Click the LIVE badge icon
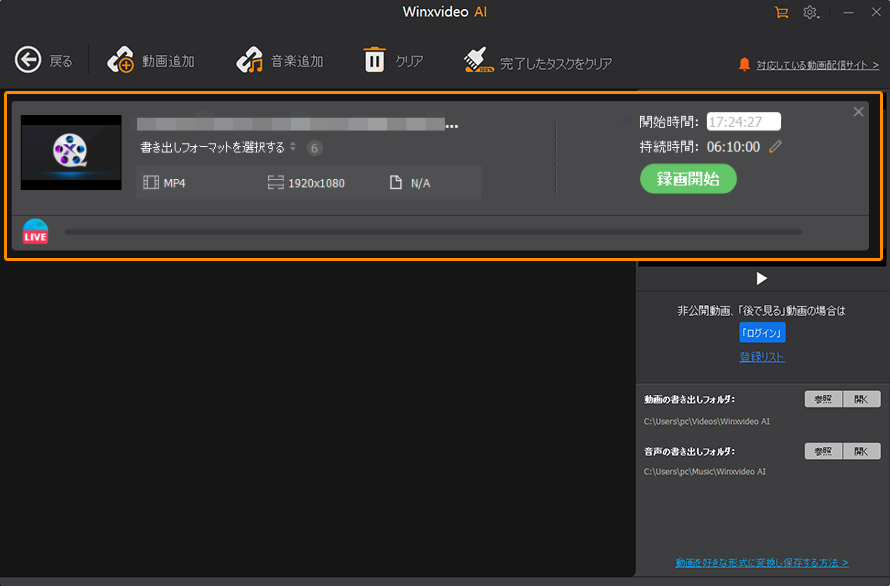The width and height of the screenshot is (890, 586). [35, 231]
